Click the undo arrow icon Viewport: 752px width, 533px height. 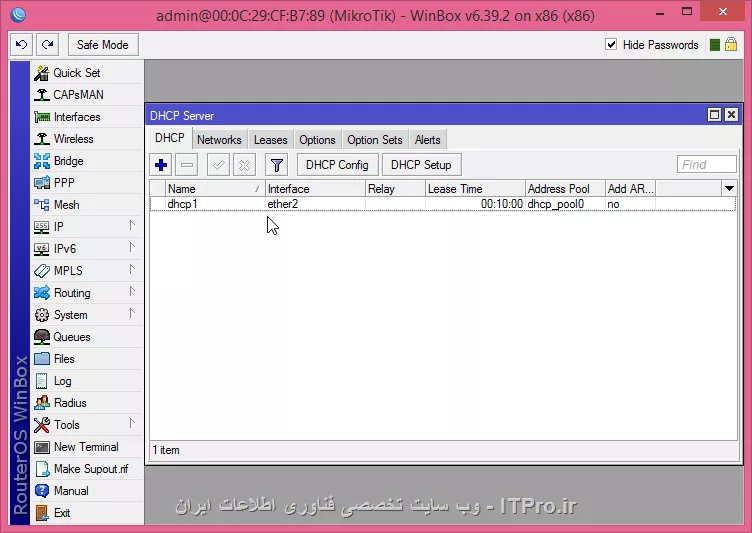pos(21,44)
